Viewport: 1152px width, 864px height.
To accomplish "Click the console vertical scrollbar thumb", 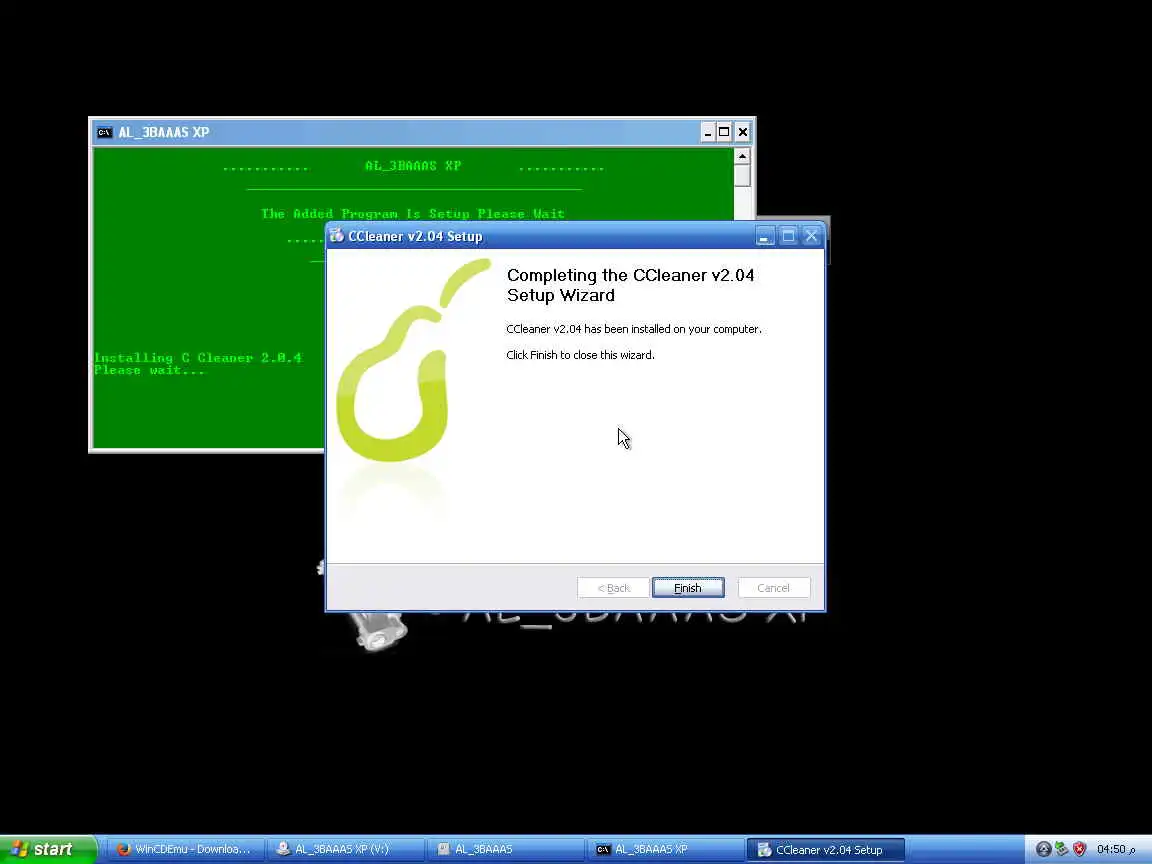I will point(742,176).
